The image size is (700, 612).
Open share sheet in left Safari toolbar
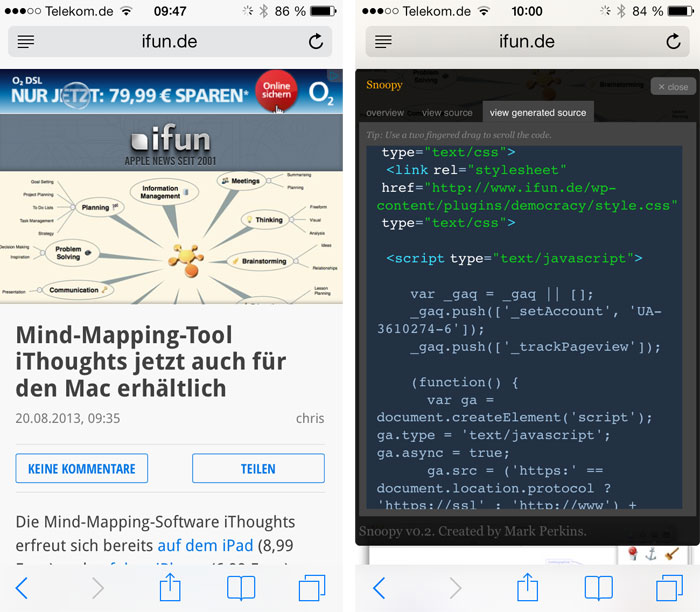coord(170,587)
